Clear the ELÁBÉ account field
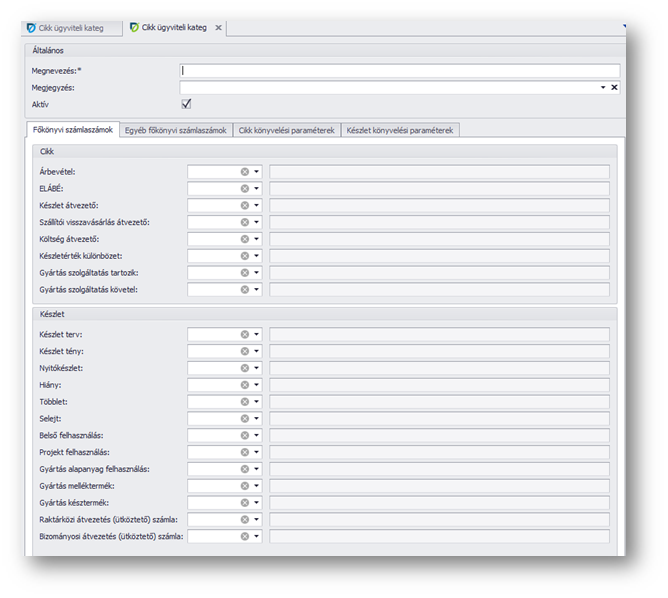668x598 pixels. pos(244,189)
